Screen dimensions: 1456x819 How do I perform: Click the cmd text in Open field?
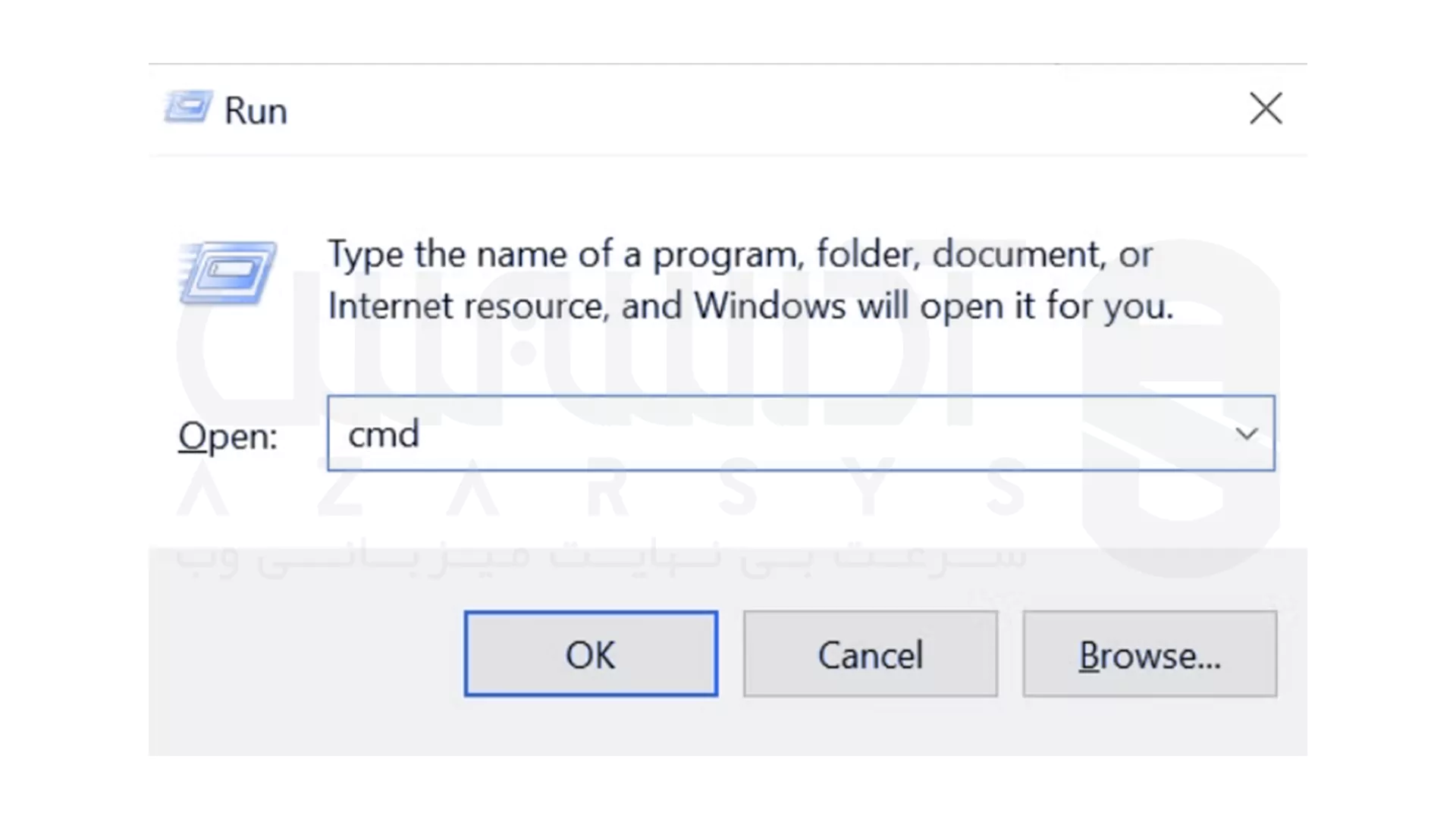(383, 435)
